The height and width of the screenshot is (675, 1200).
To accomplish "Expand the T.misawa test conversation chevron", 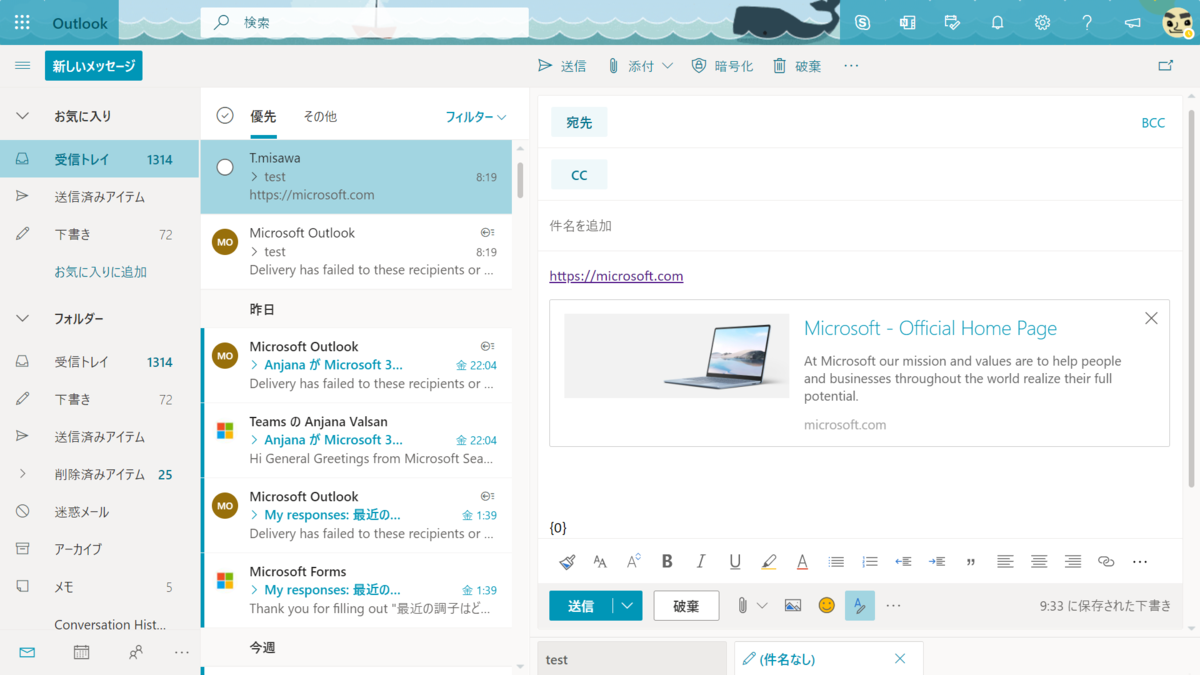I will pos(254,177).
